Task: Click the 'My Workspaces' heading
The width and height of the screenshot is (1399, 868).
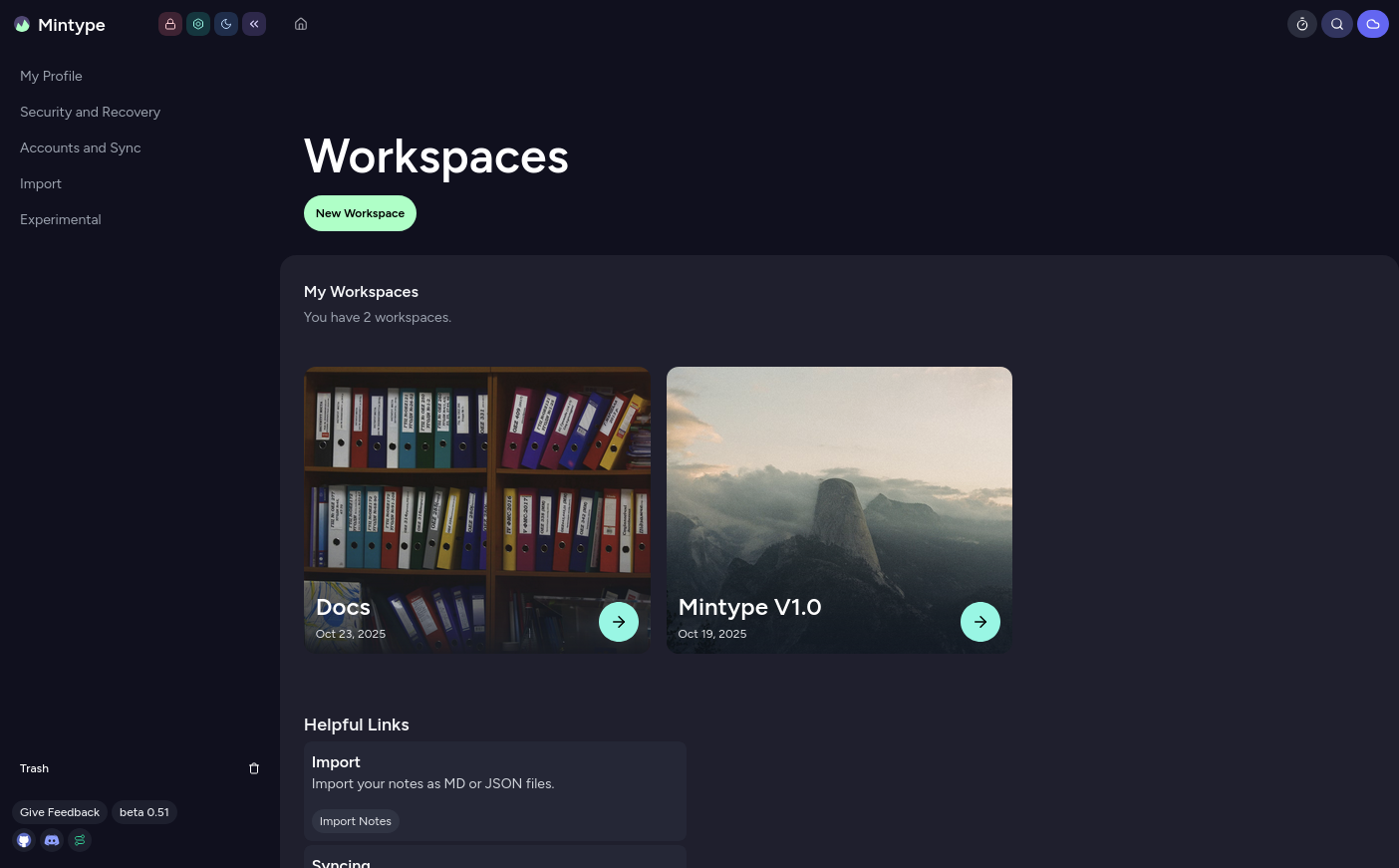Action: click(361, 292)
